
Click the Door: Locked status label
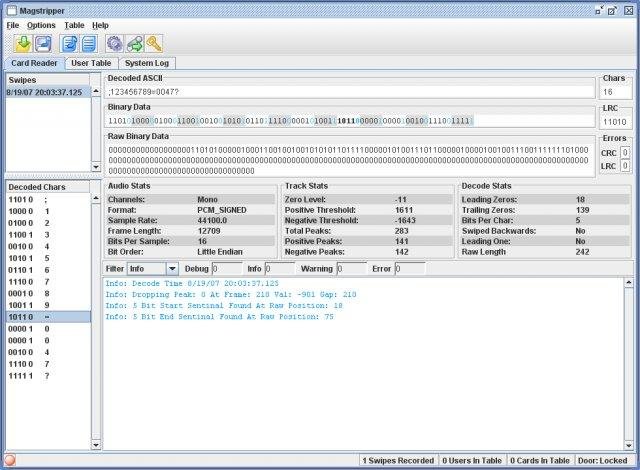601,461
